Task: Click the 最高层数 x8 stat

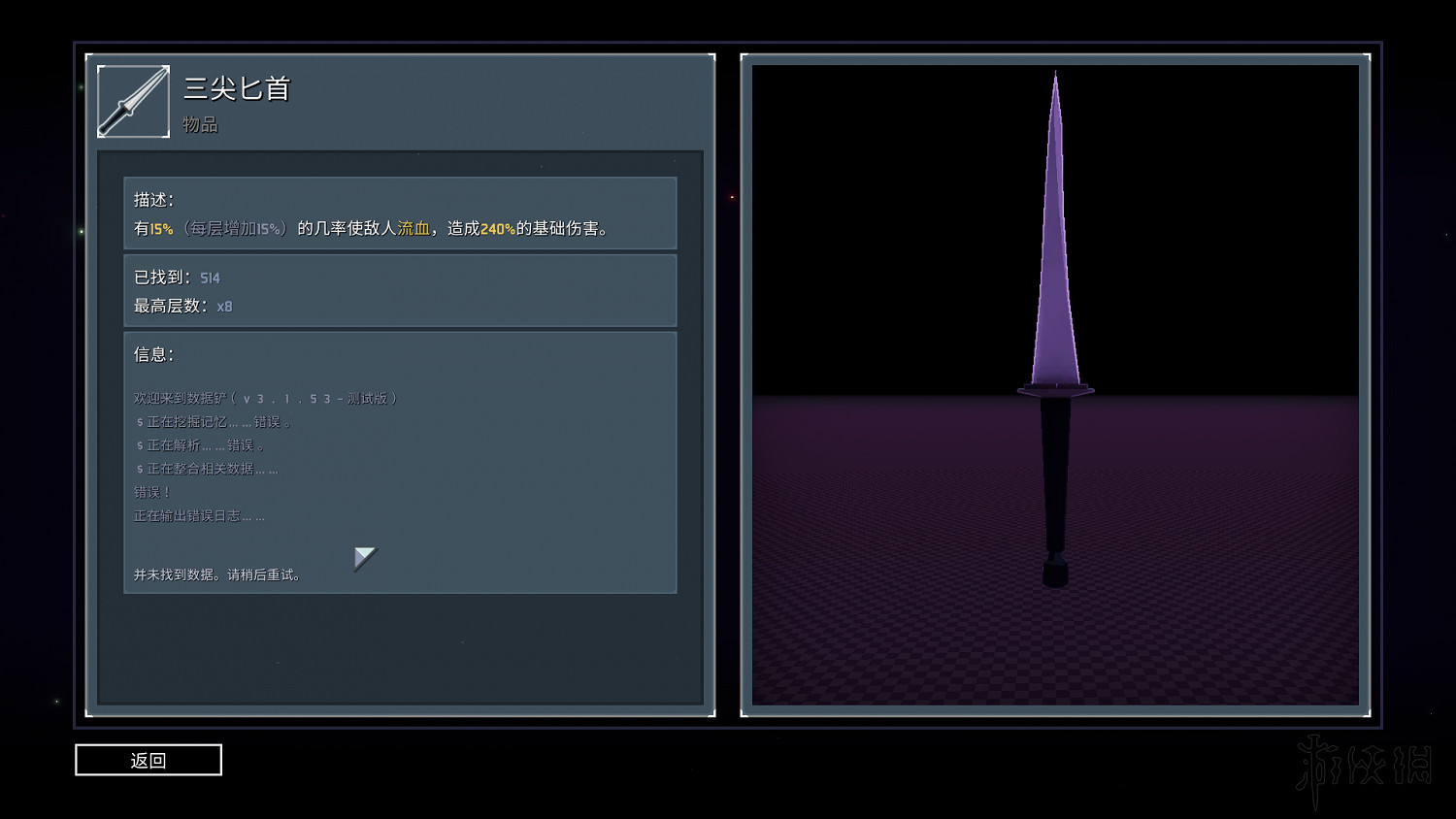Action: coord(182,306)
